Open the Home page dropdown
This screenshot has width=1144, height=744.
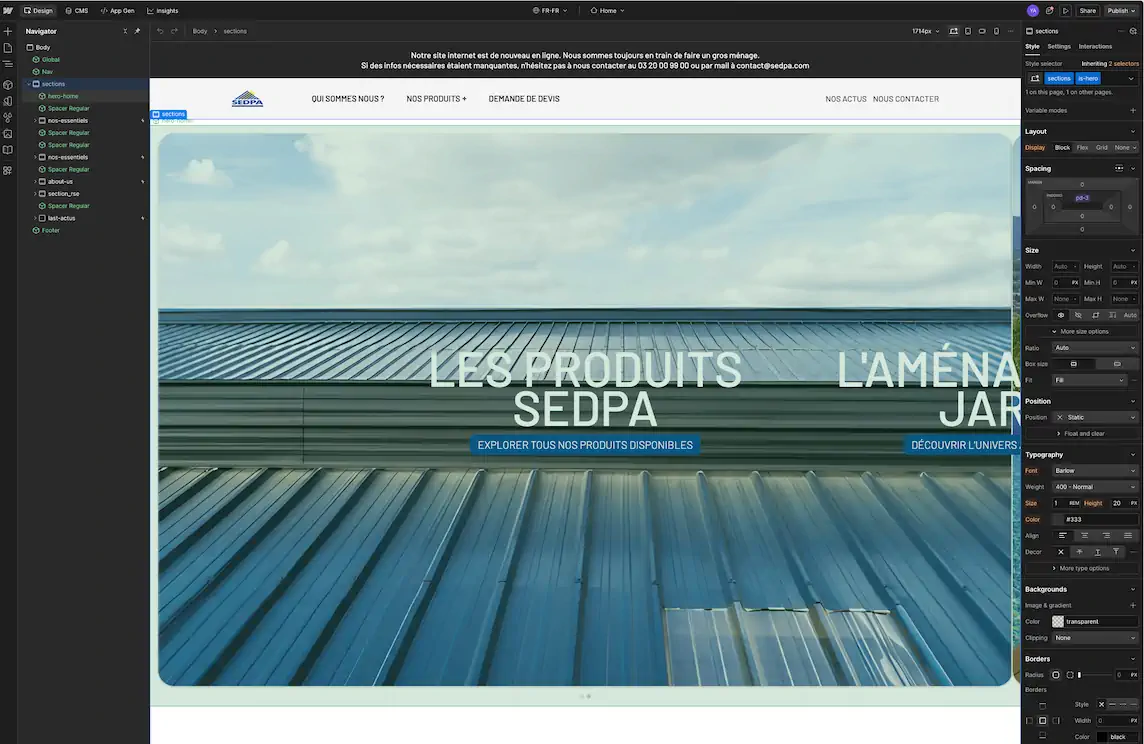(x=607, y=11)
